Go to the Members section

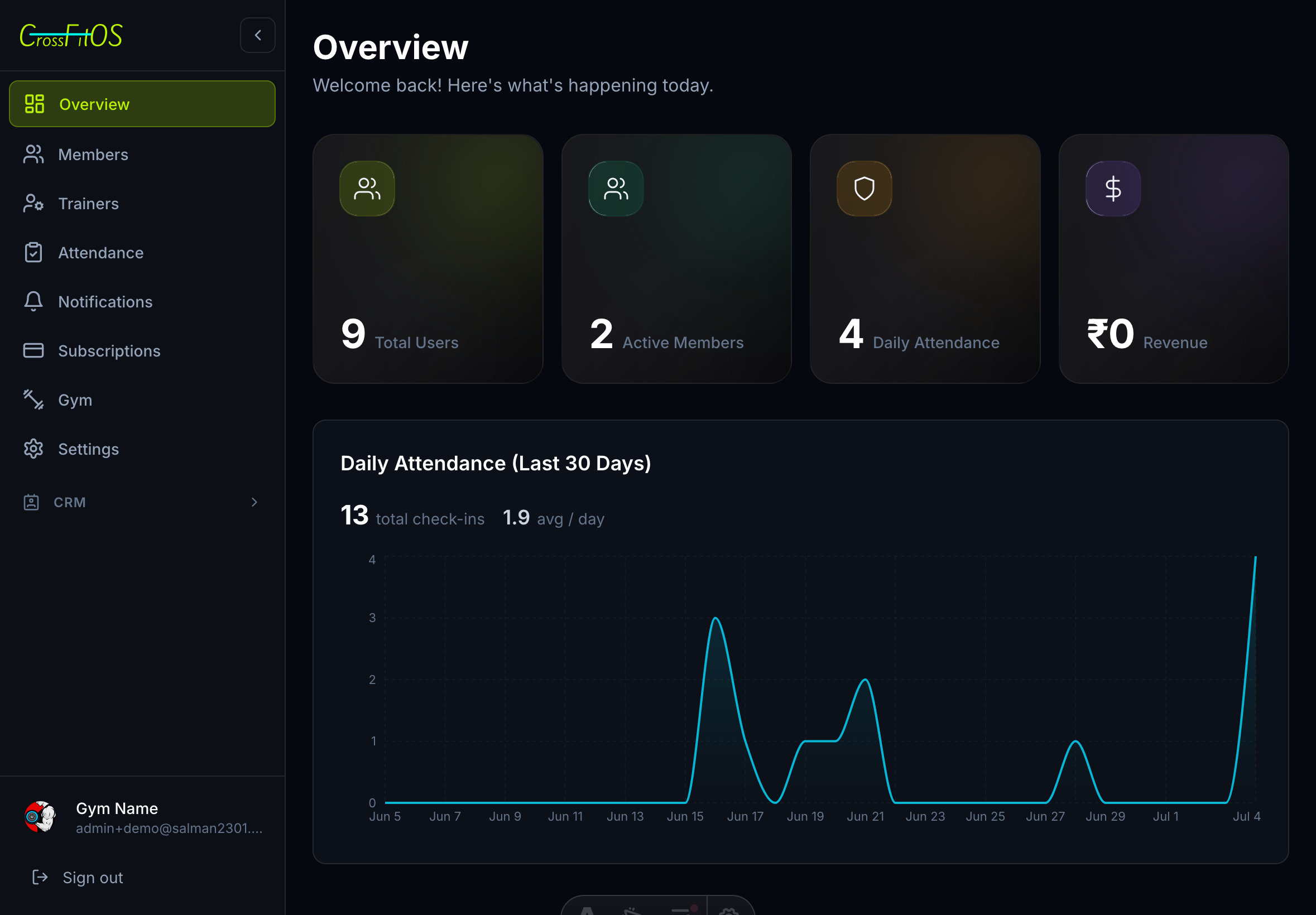coord(142,154)
